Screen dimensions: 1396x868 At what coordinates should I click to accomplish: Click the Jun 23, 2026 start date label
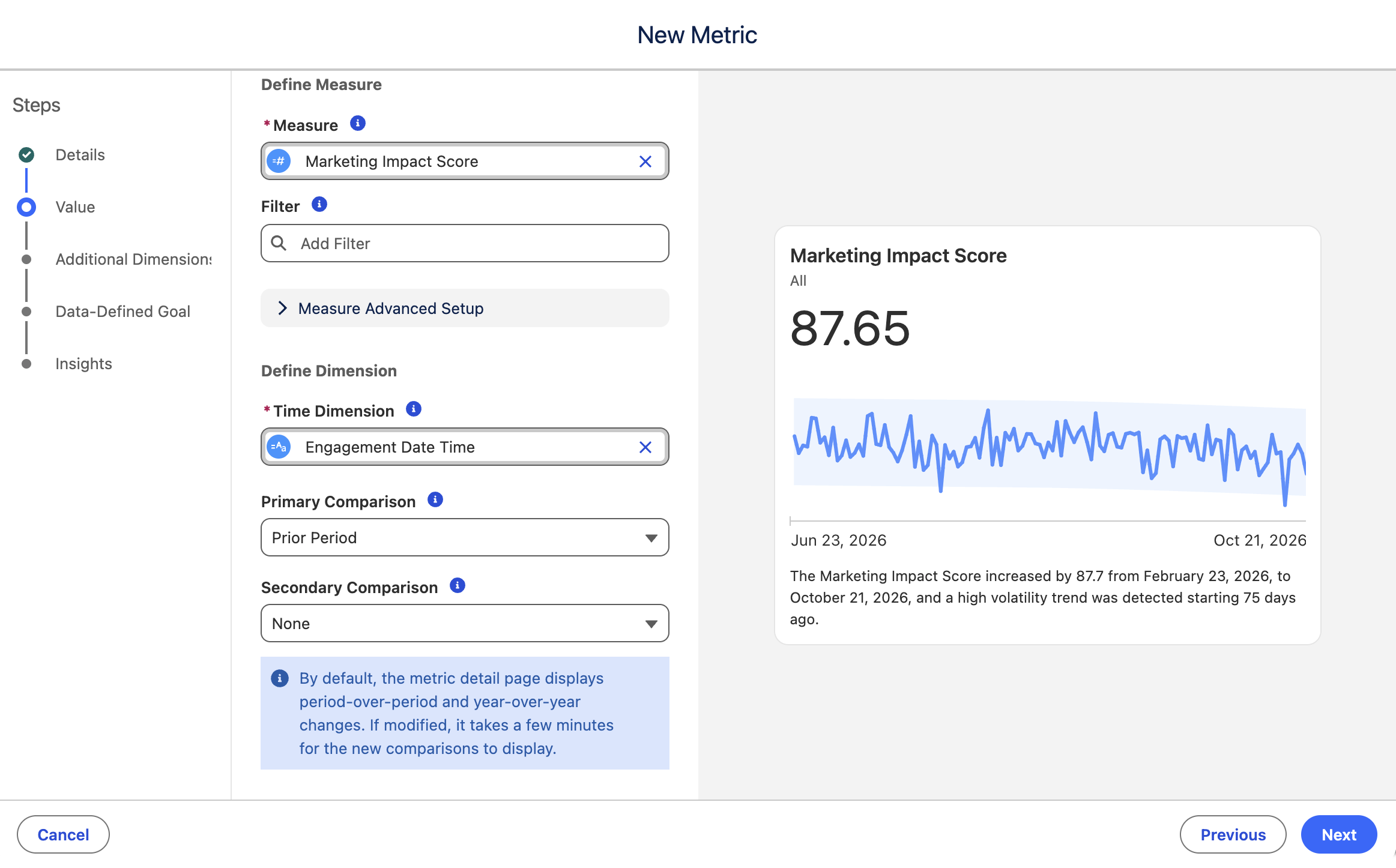coord(839,540)
